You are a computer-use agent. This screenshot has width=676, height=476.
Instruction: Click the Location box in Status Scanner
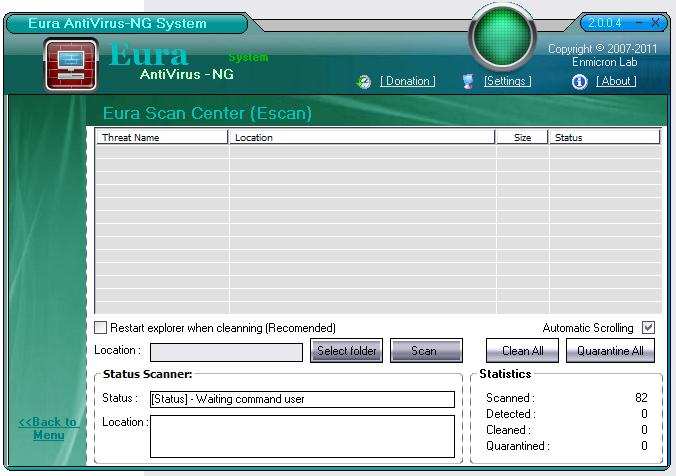pyautogui.click(x=302, y=436)
